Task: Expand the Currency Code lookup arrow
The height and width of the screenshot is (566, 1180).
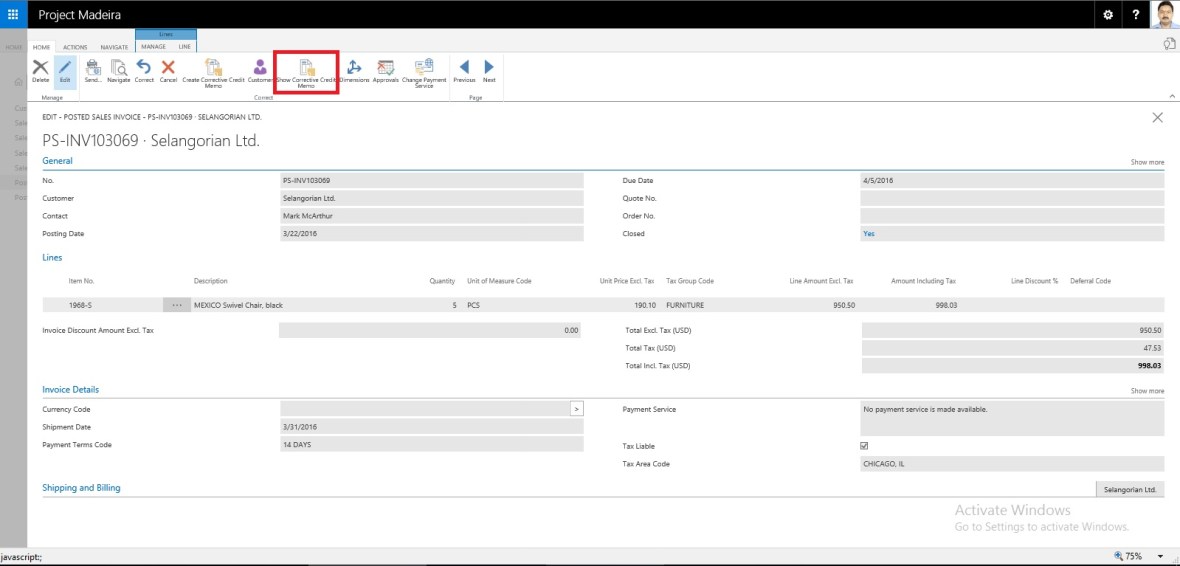Action: click(576, 409)
